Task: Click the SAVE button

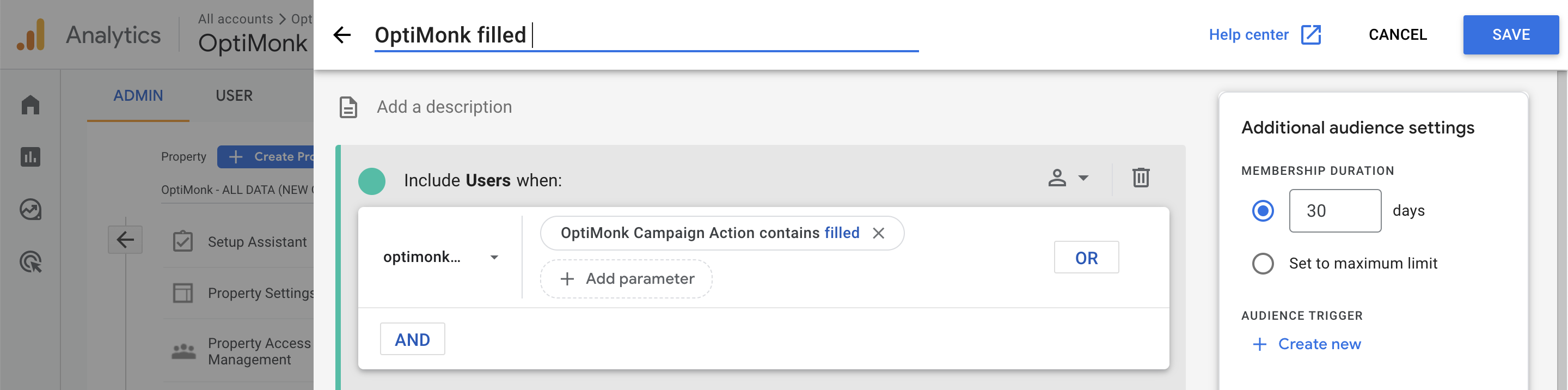Action: point(1510,35)
